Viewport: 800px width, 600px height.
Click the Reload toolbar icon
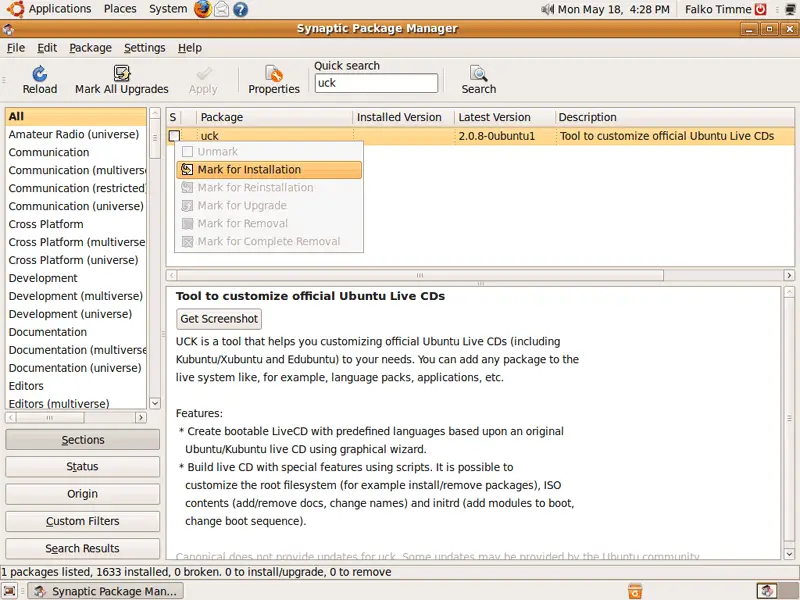point(40,73)
